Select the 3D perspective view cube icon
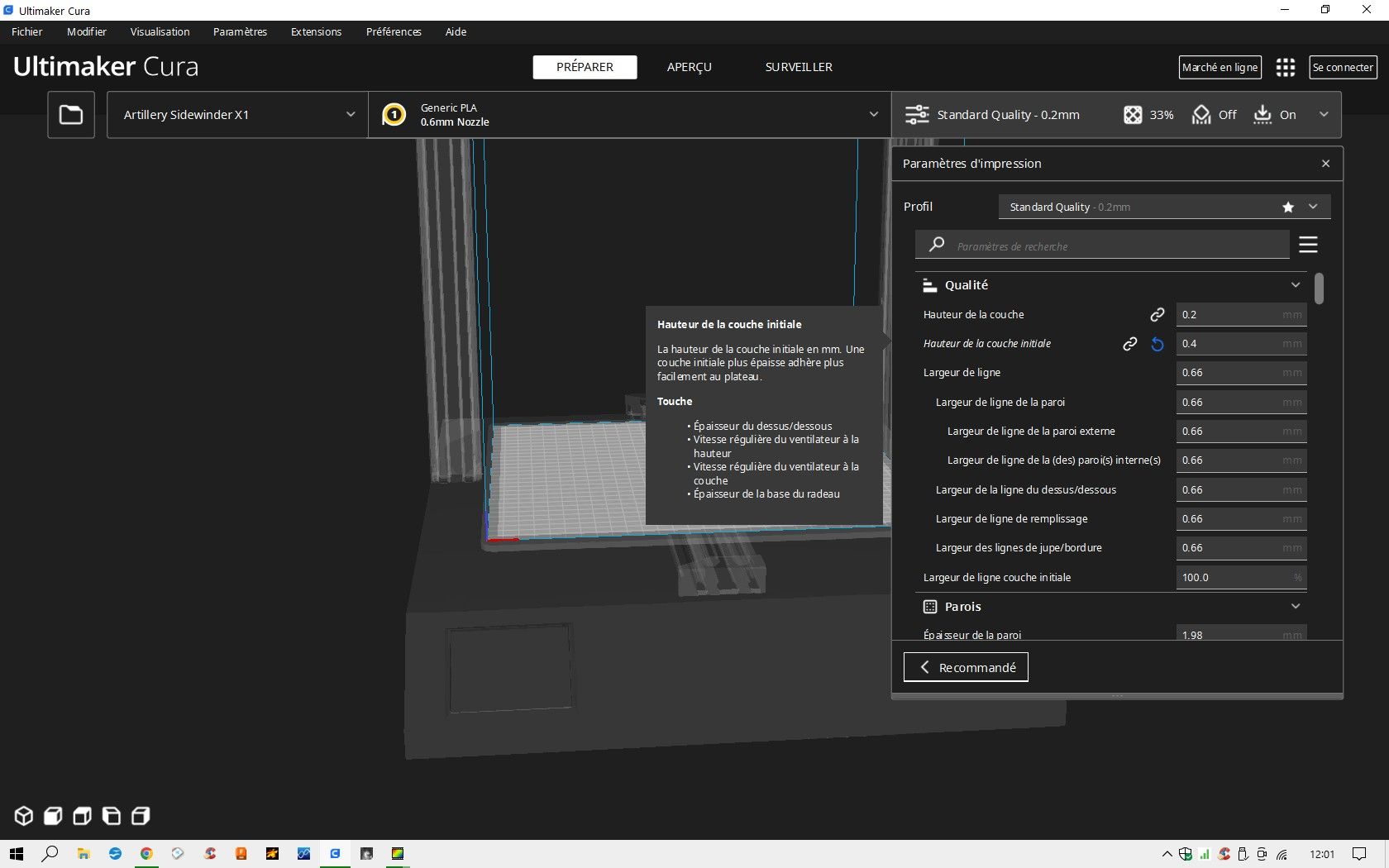This screenshot has width=1389, height=868. point(24,816)
